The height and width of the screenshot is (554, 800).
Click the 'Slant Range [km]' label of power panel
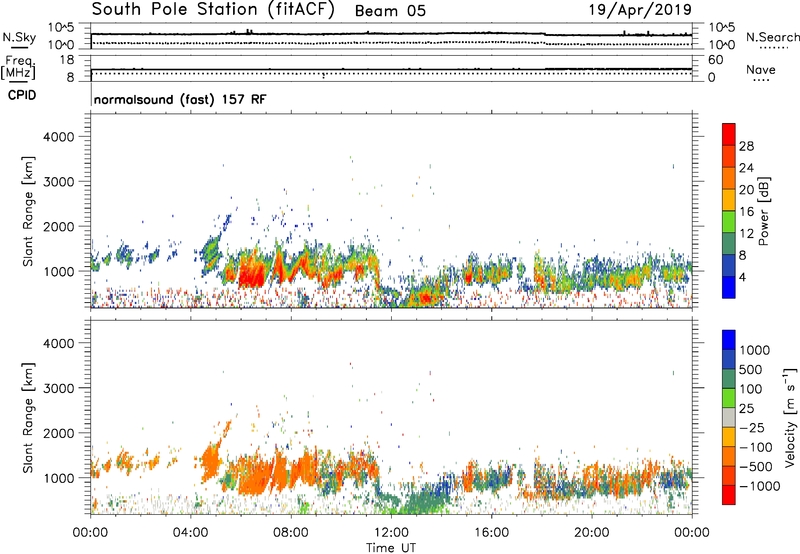point(28,211)
